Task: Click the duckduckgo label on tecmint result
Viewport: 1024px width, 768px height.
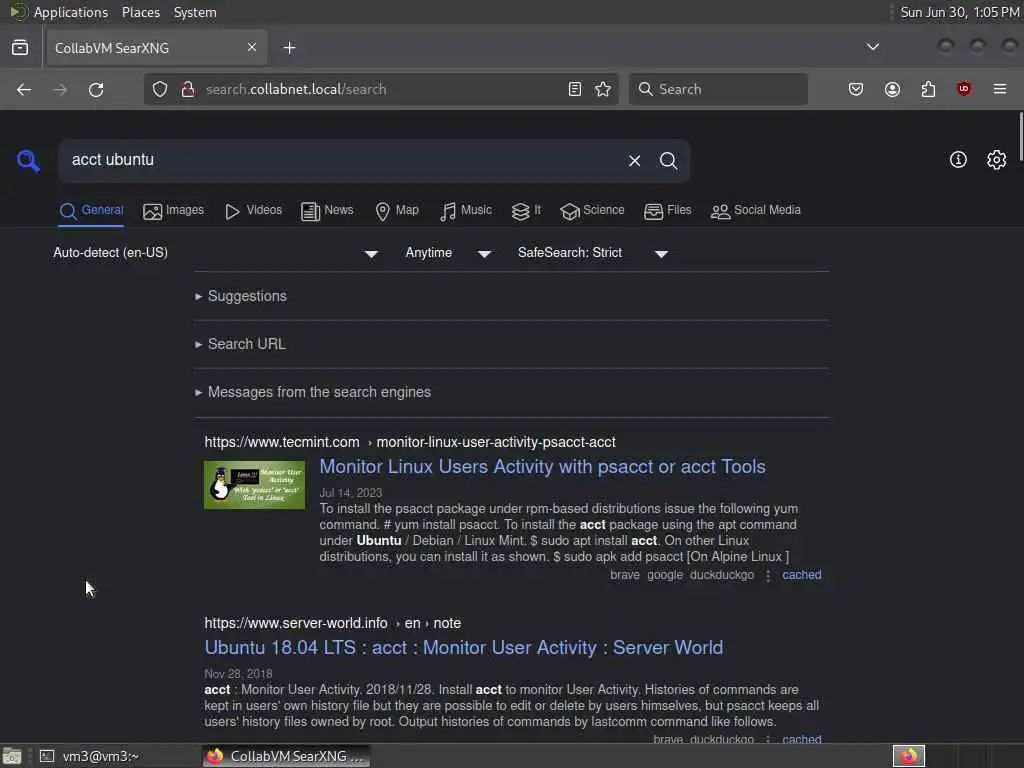Action: click(722, 575)
